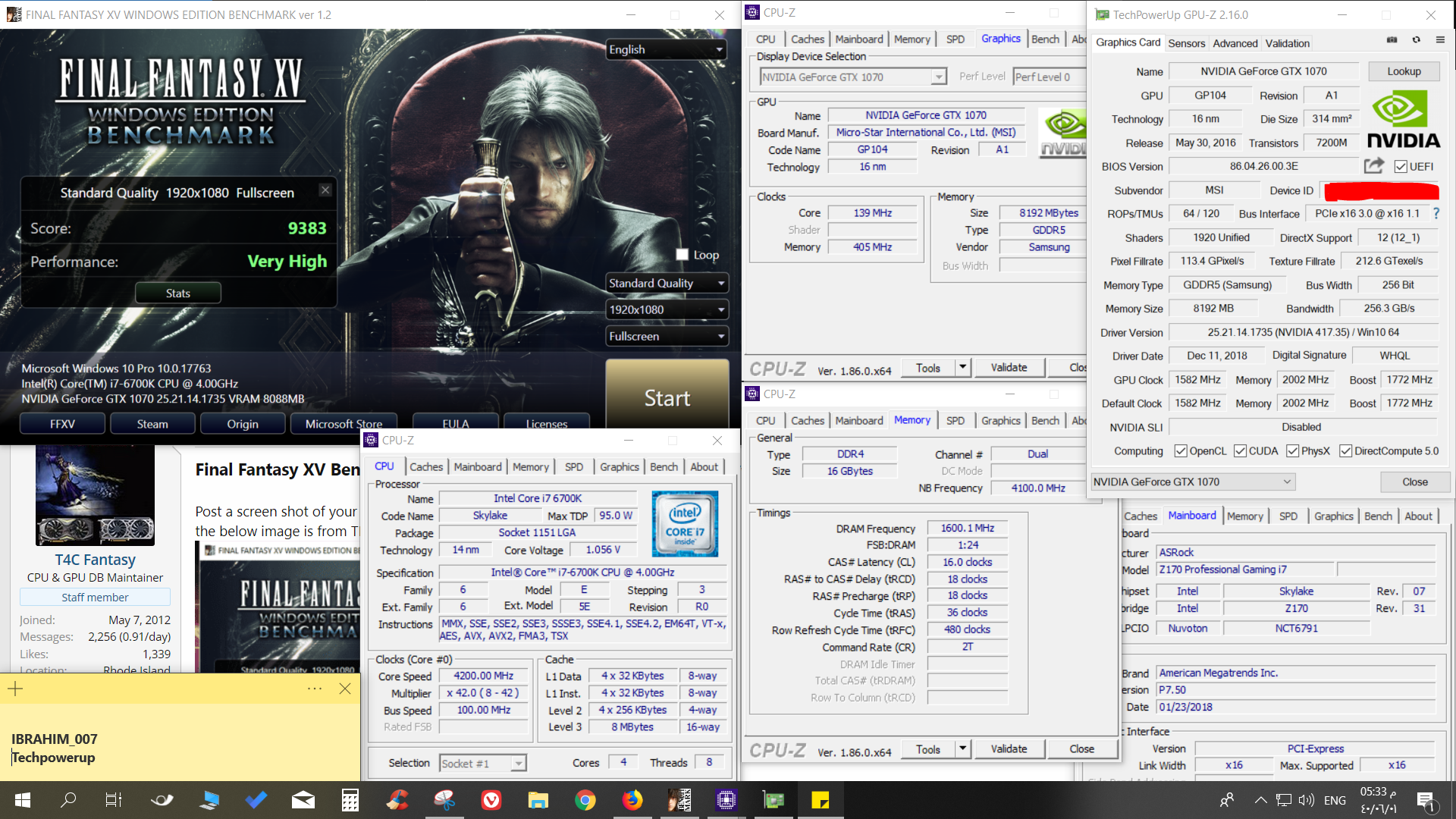
Task: Expand the Tools arrow in graphics CPU-Z window
Action: (963, 367)
